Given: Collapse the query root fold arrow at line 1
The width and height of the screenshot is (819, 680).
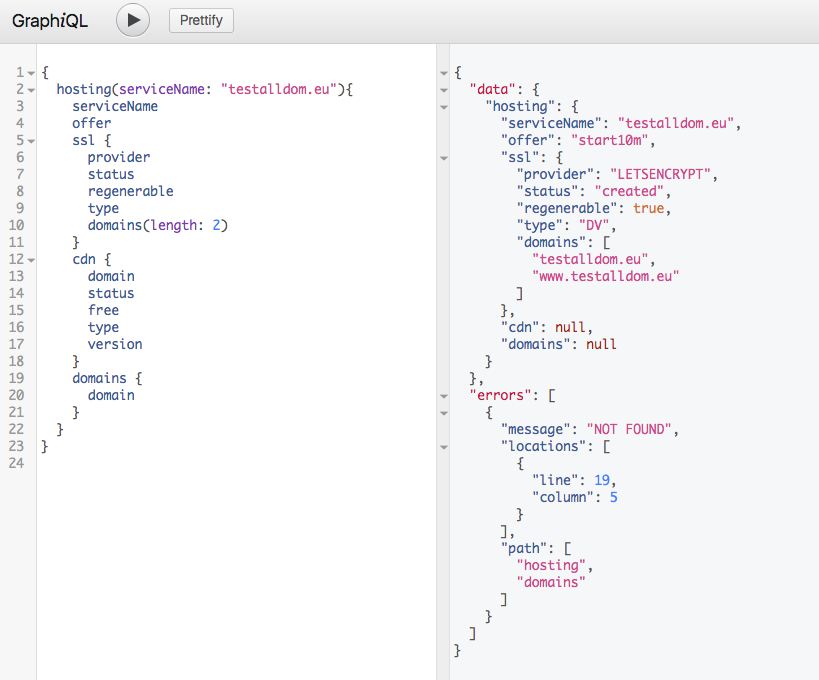Looking at the screenshot, I should click(31, 73).
